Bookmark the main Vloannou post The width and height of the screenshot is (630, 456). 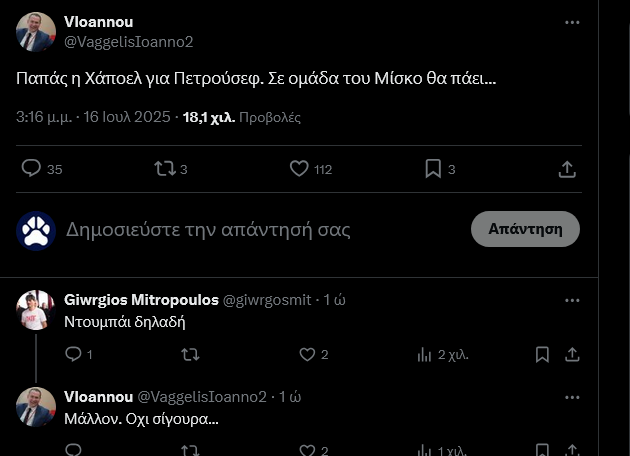coord(433,169)
